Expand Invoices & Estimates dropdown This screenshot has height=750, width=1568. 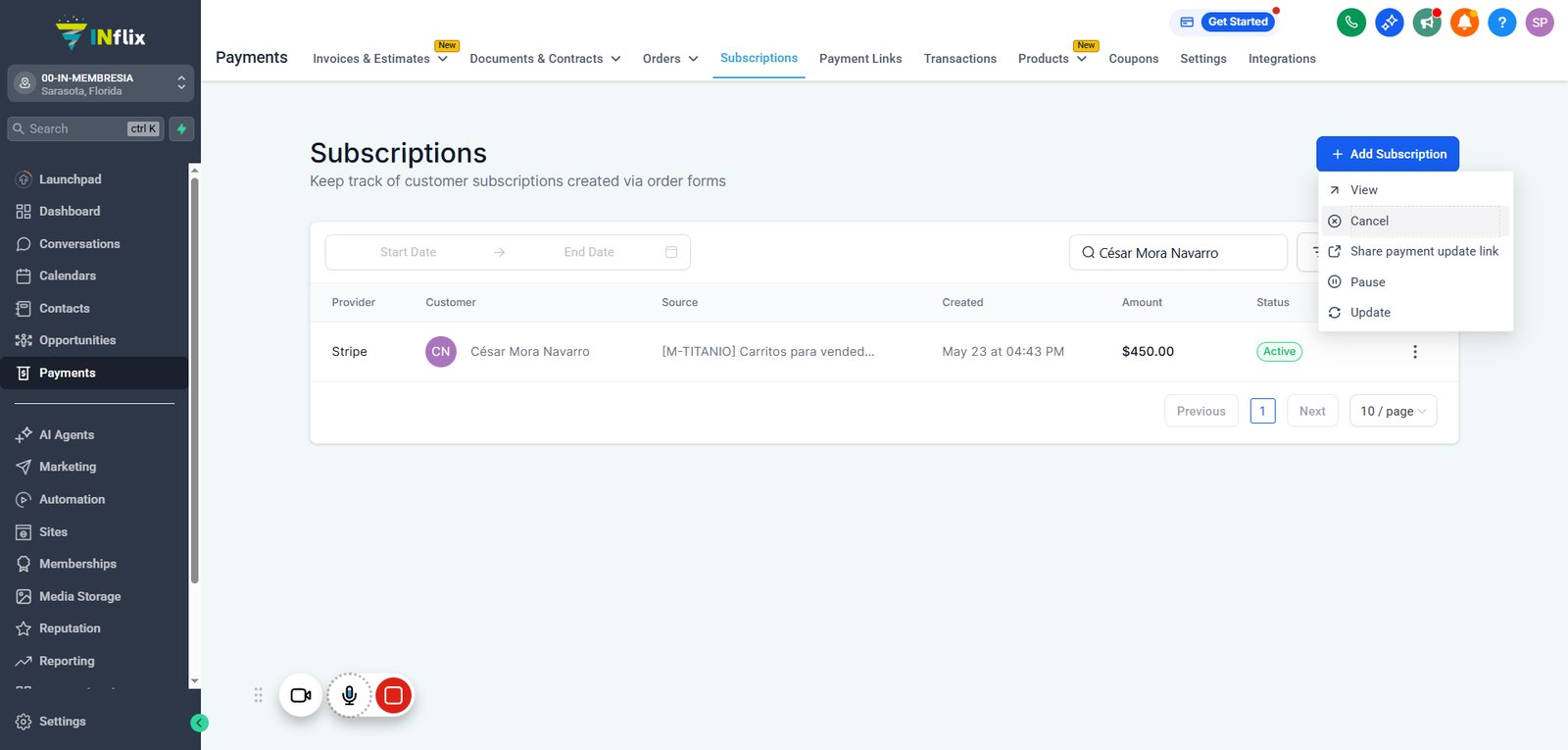380,59
